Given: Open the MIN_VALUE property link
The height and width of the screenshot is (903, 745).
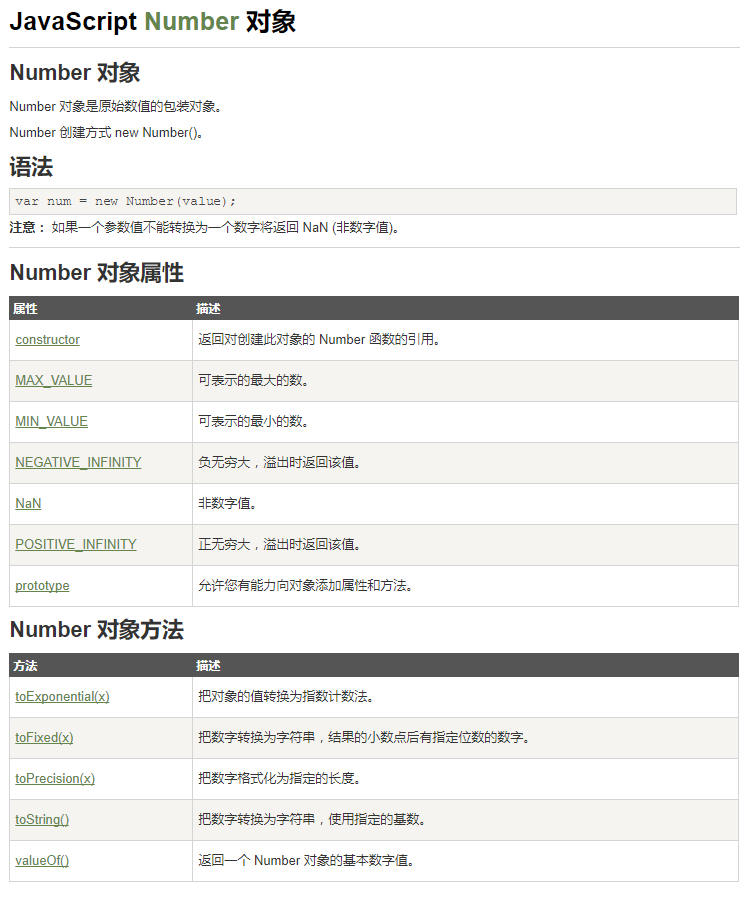Looking at the screenshot, I should (51, 422).
